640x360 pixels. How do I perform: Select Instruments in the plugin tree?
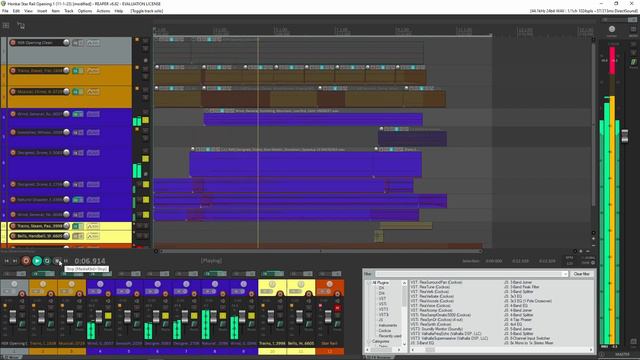388,325
